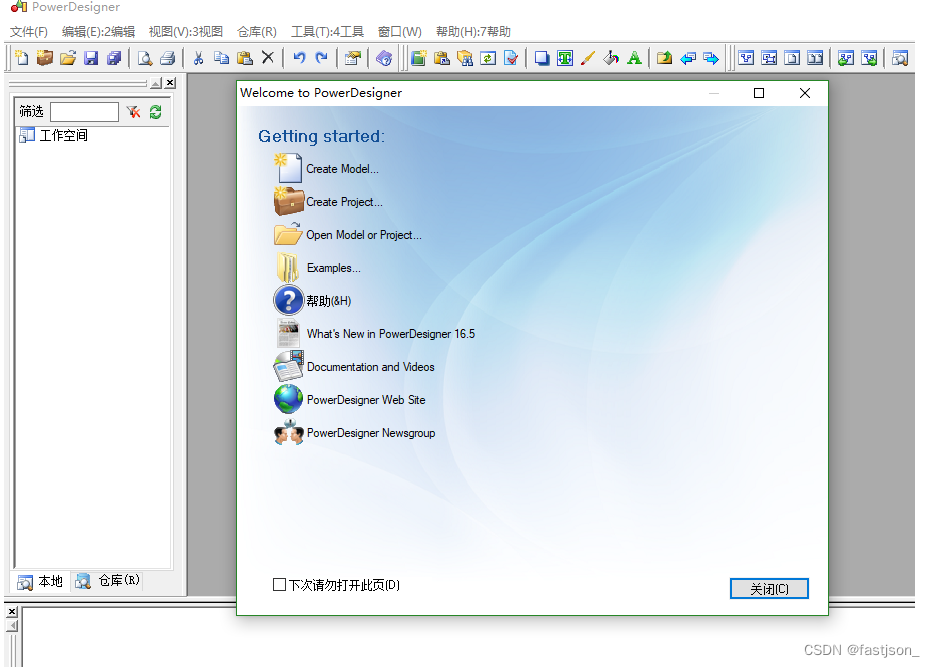Click the Delete X toolbar icon
This screenshot has width=935, height=667.
[x=268, y=58]
